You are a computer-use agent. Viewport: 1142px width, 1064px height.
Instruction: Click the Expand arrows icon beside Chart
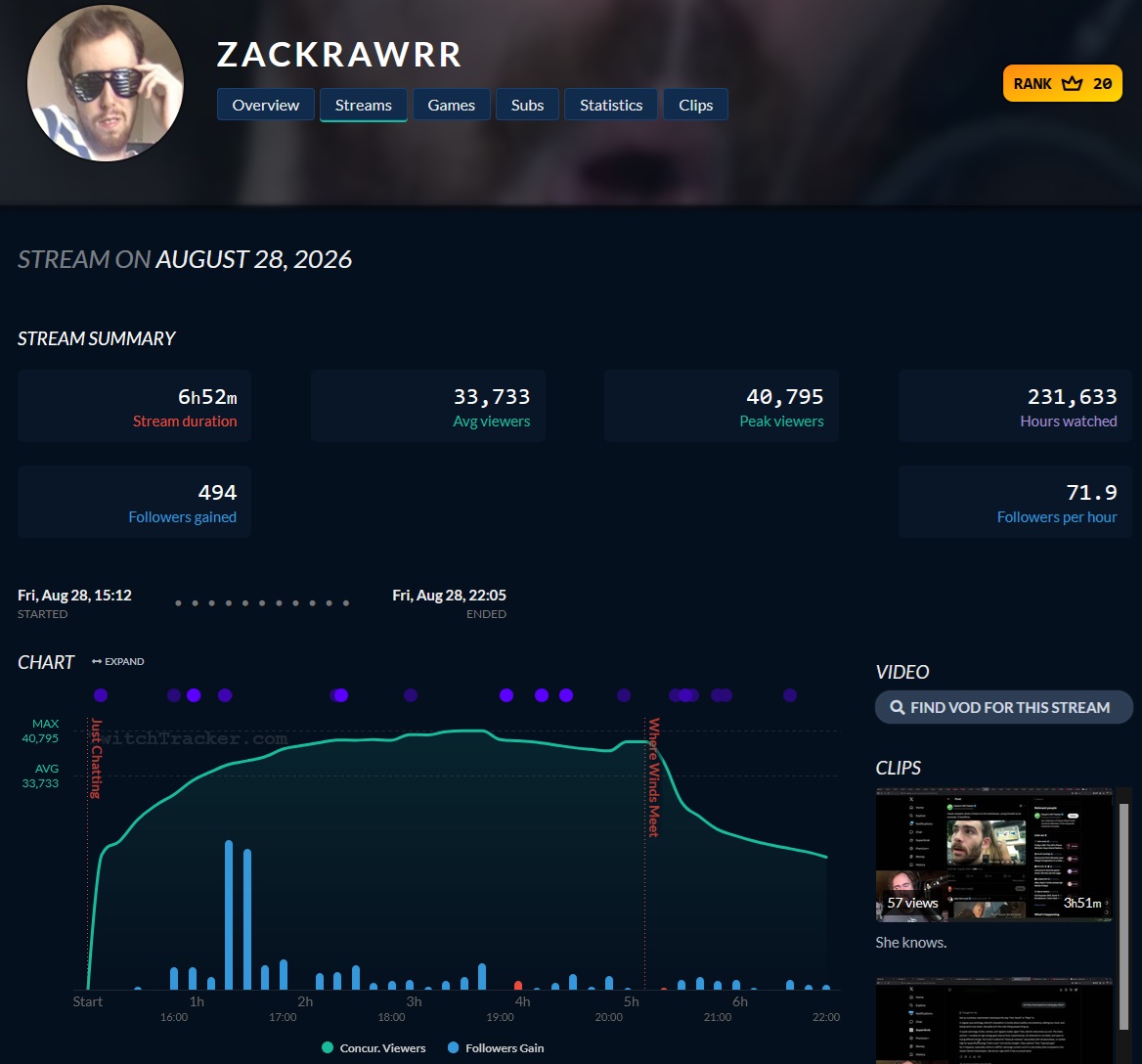tap(96, 661)
